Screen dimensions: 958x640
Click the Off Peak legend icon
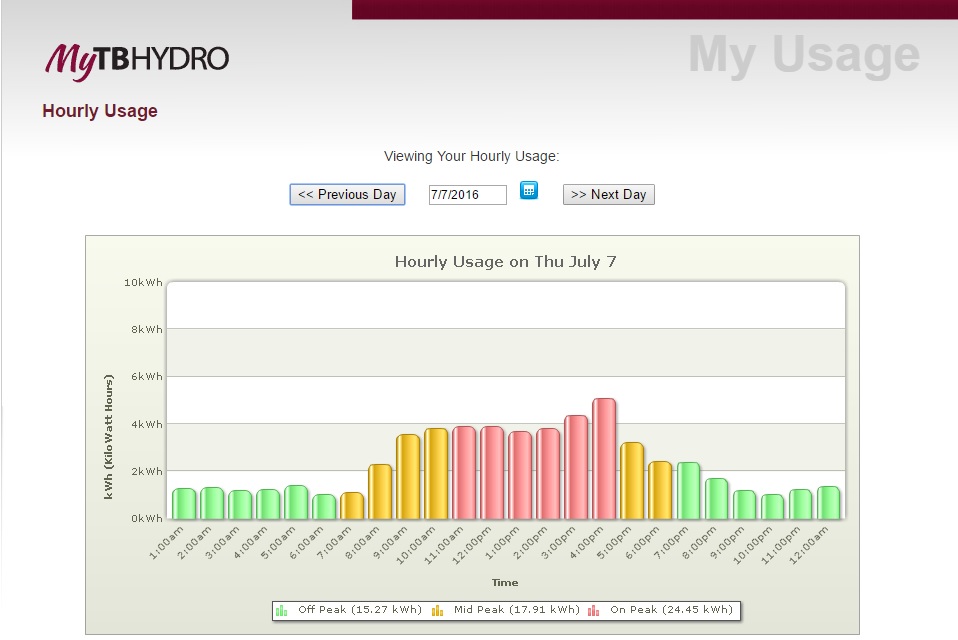click(282, 610)
